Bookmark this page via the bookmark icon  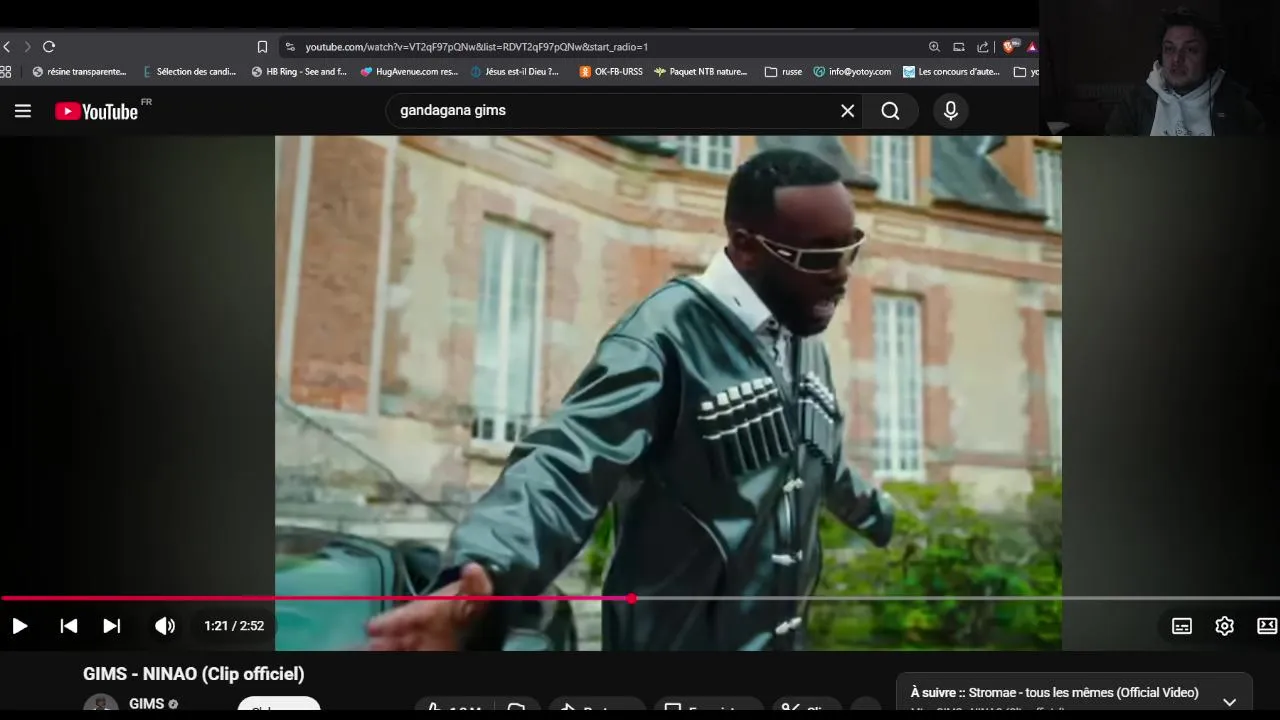coord(262,47)
